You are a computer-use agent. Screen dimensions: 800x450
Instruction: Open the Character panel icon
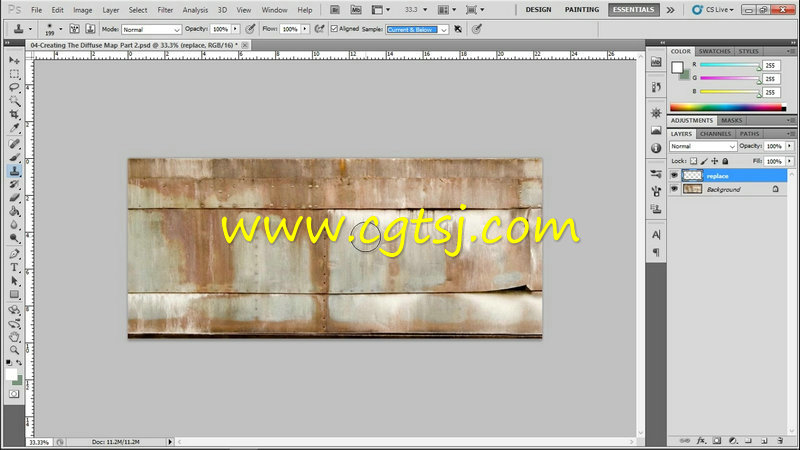(x=656, y=235)
